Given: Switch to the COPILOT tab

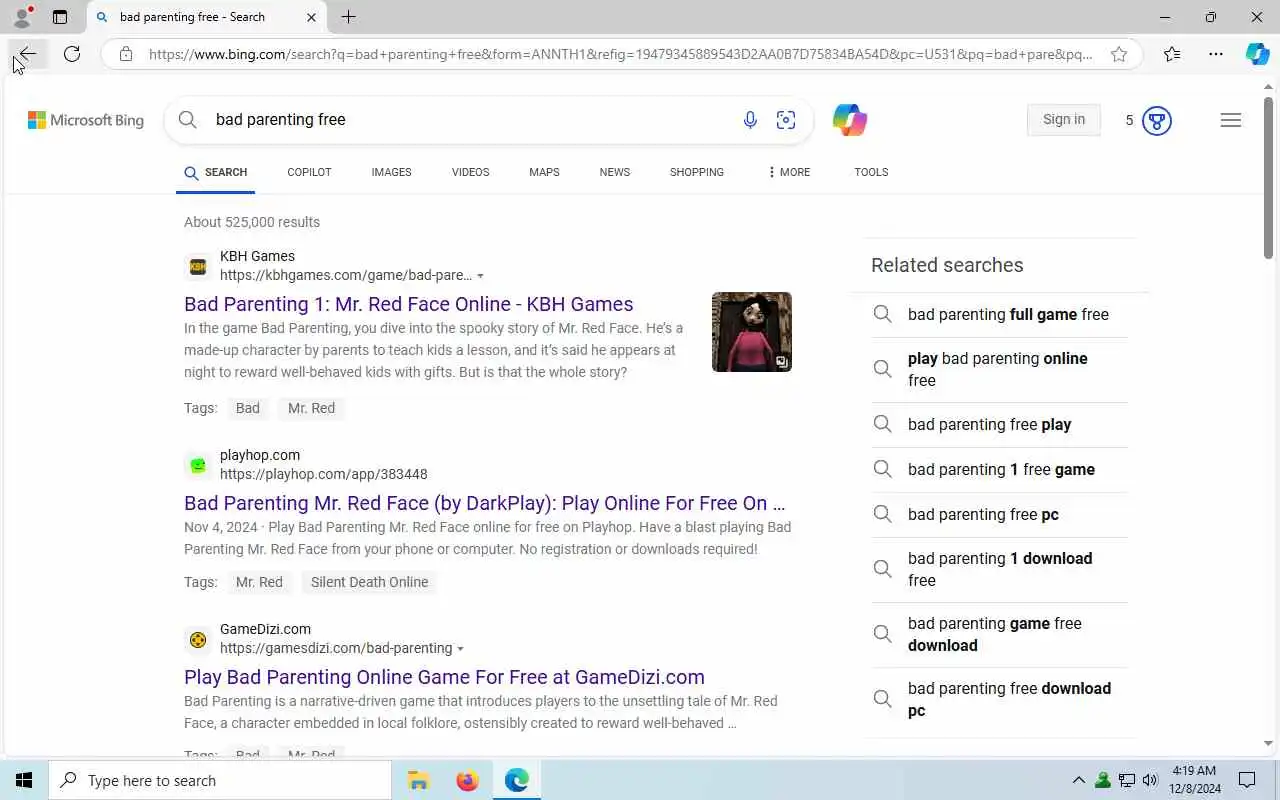Looking at the screenshot, I should 309,172.
